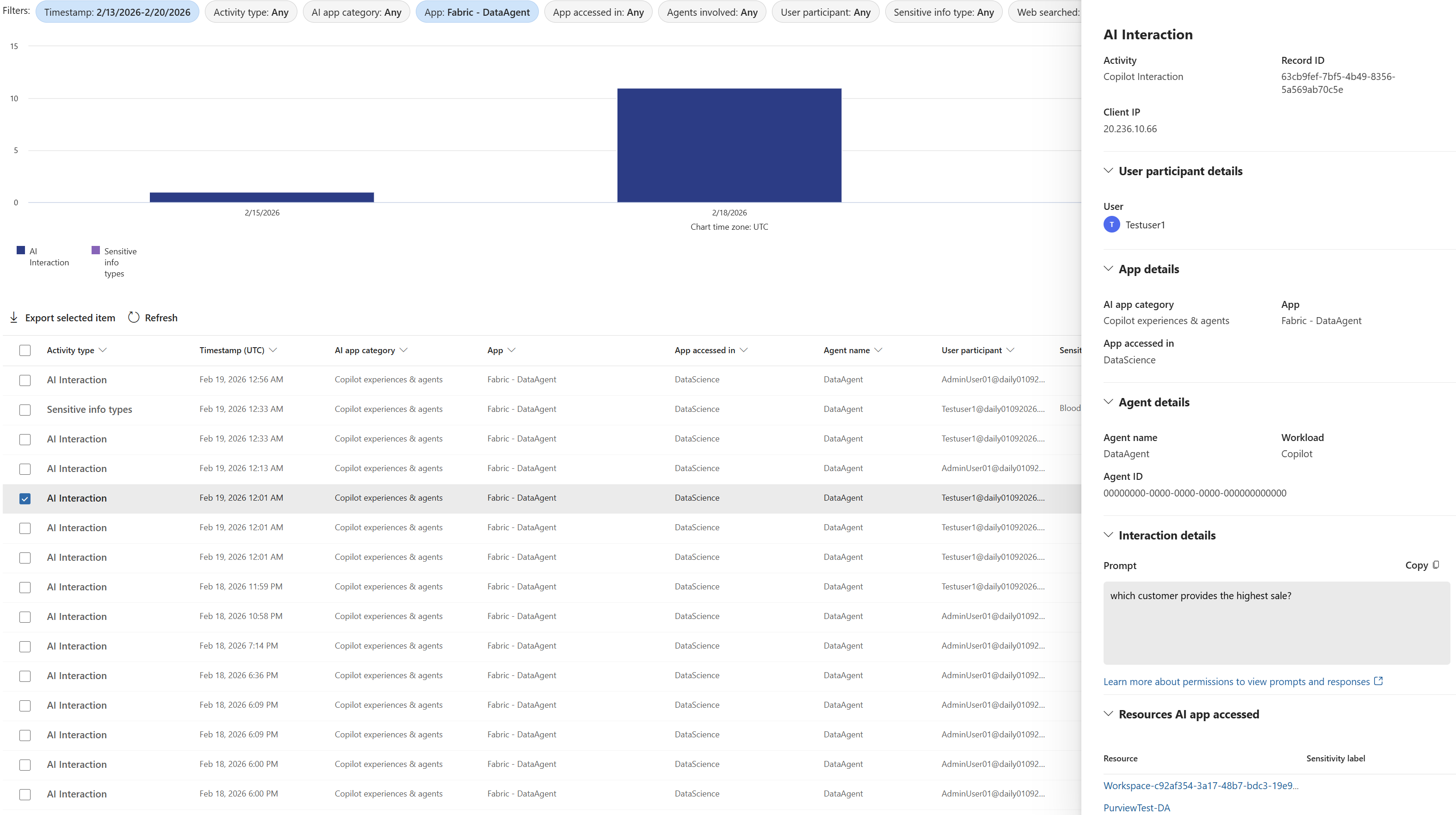Click the AI Interaction legend color swatch
The image size is (1456, 815).
[x=20, y=250]
